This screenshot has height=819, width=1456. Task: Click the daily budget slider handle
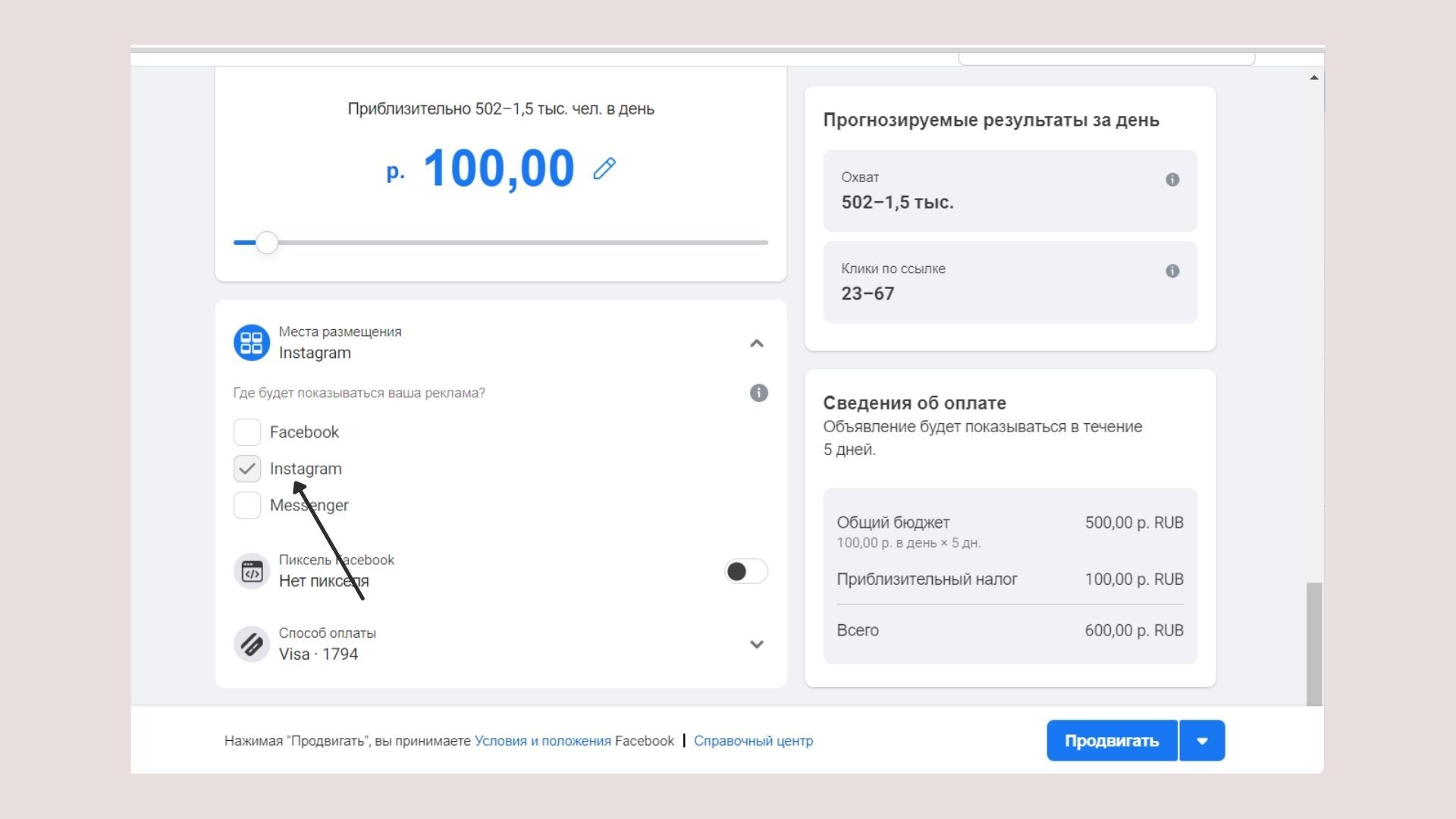pyautogui.click(x=267, y=243)
